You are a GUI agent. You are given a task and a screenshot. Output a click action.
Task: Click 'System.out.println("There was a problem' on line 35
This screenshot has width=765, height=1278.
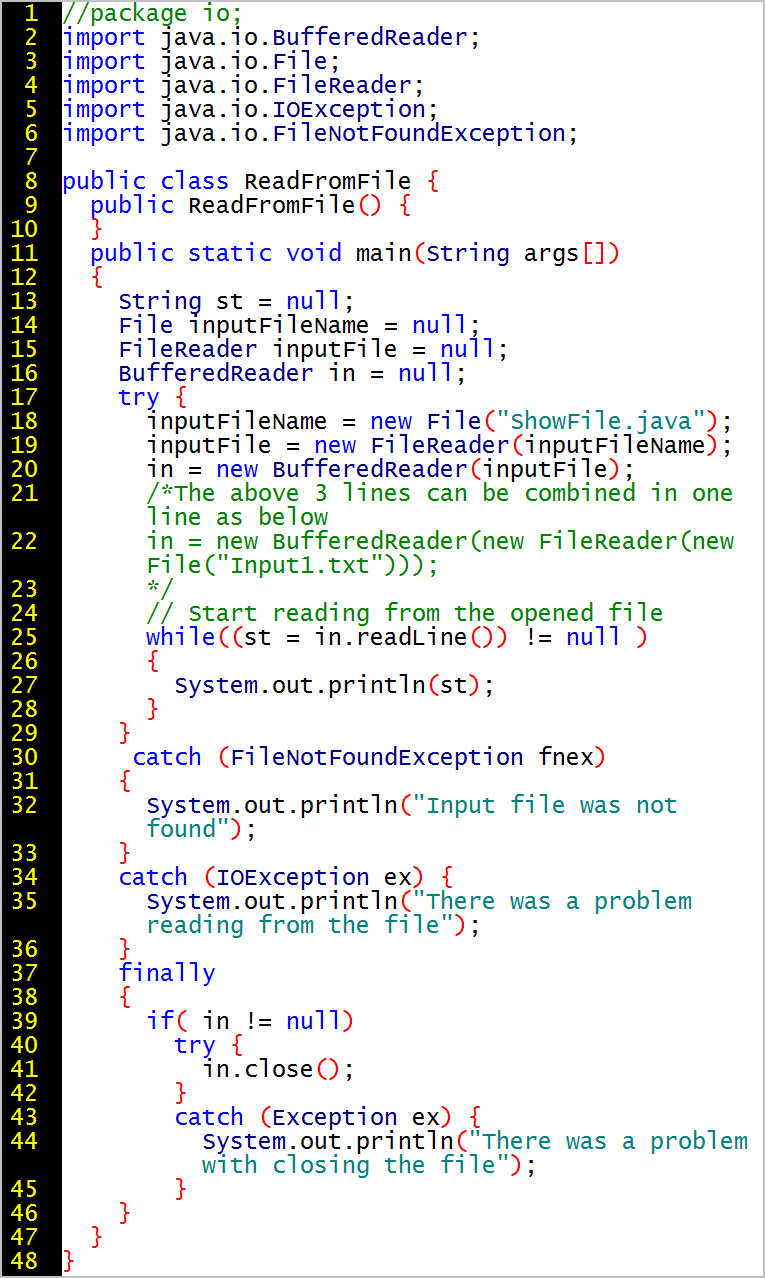click(x=418, y=902)
